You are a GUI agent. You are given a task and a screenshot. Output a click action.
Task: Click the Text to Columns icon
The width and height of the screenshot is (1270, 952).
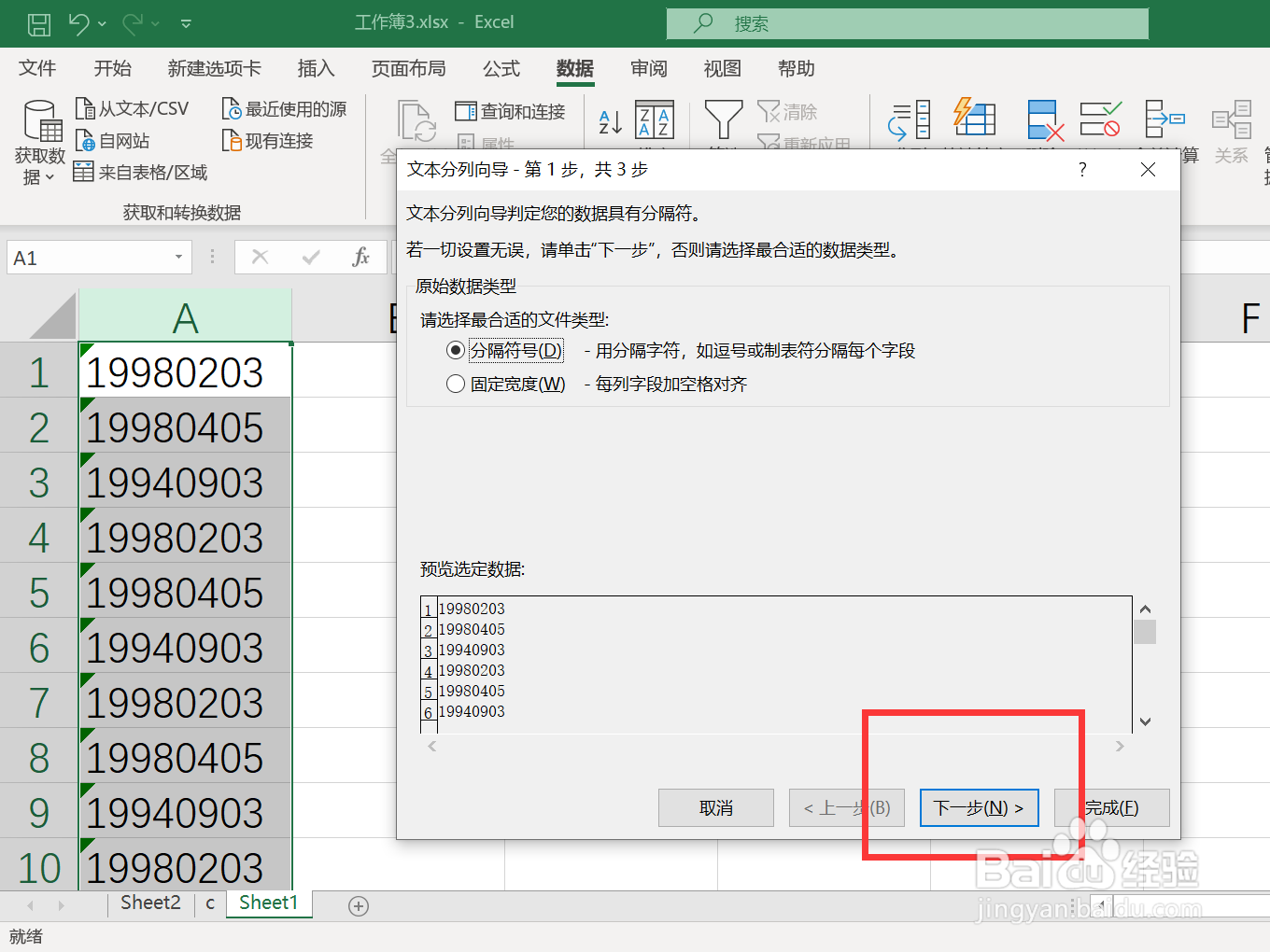910,120
